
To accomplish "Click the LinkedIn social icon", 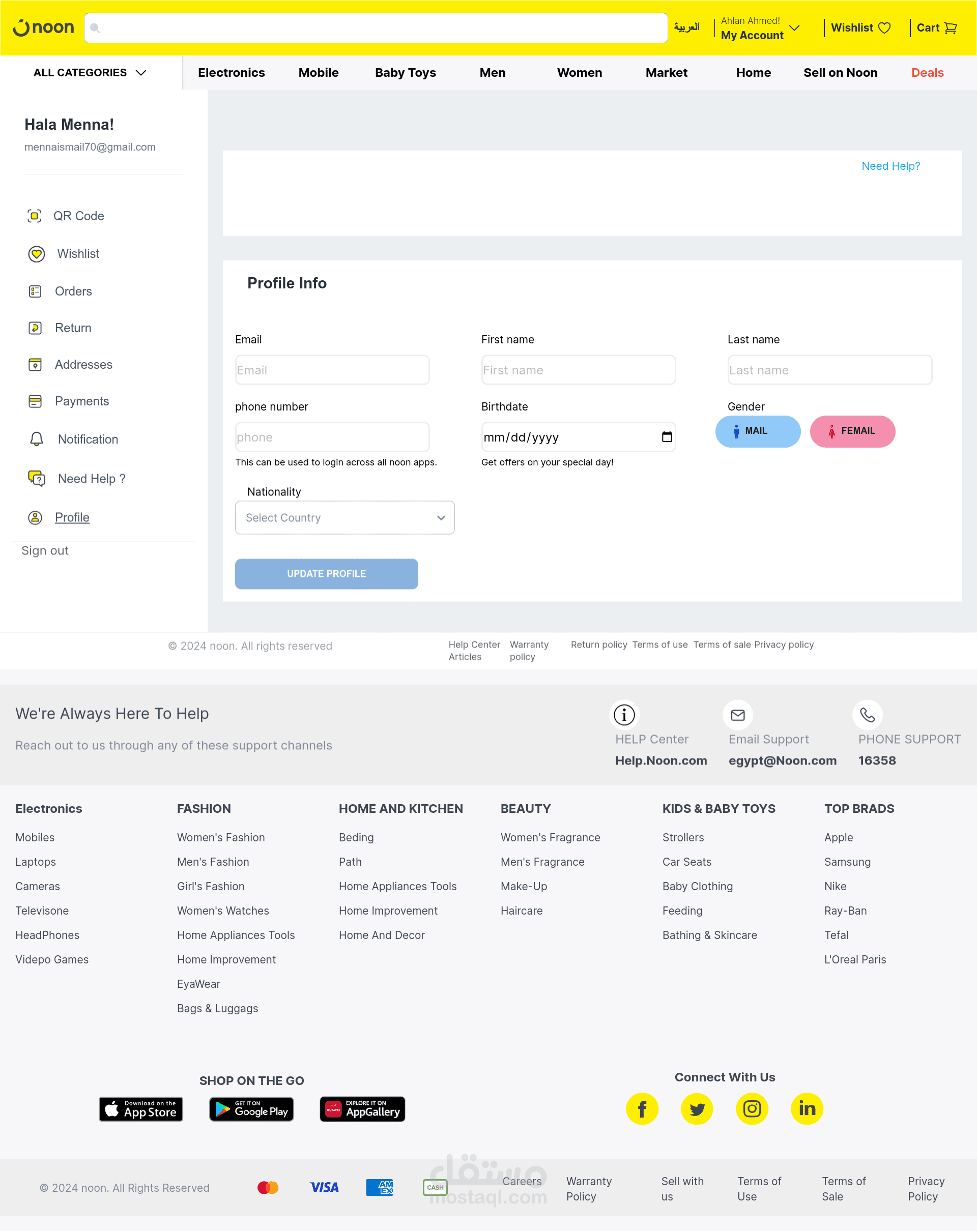I will click(x=807, y=1108).
